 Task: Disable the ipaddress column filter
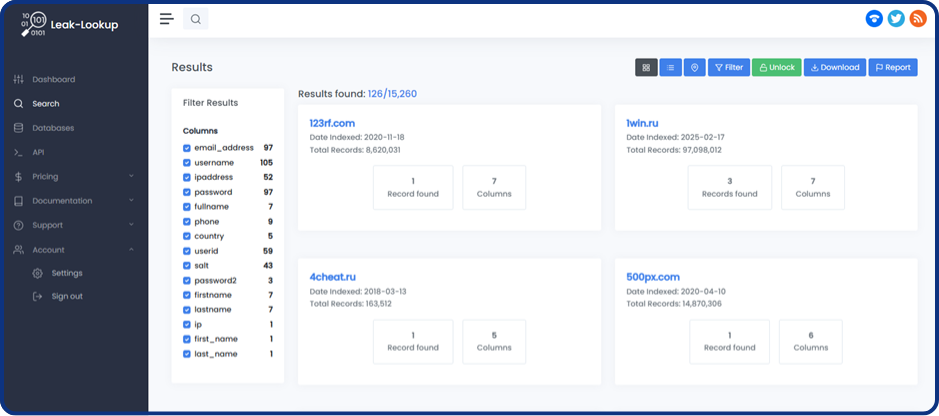(187, 177)
